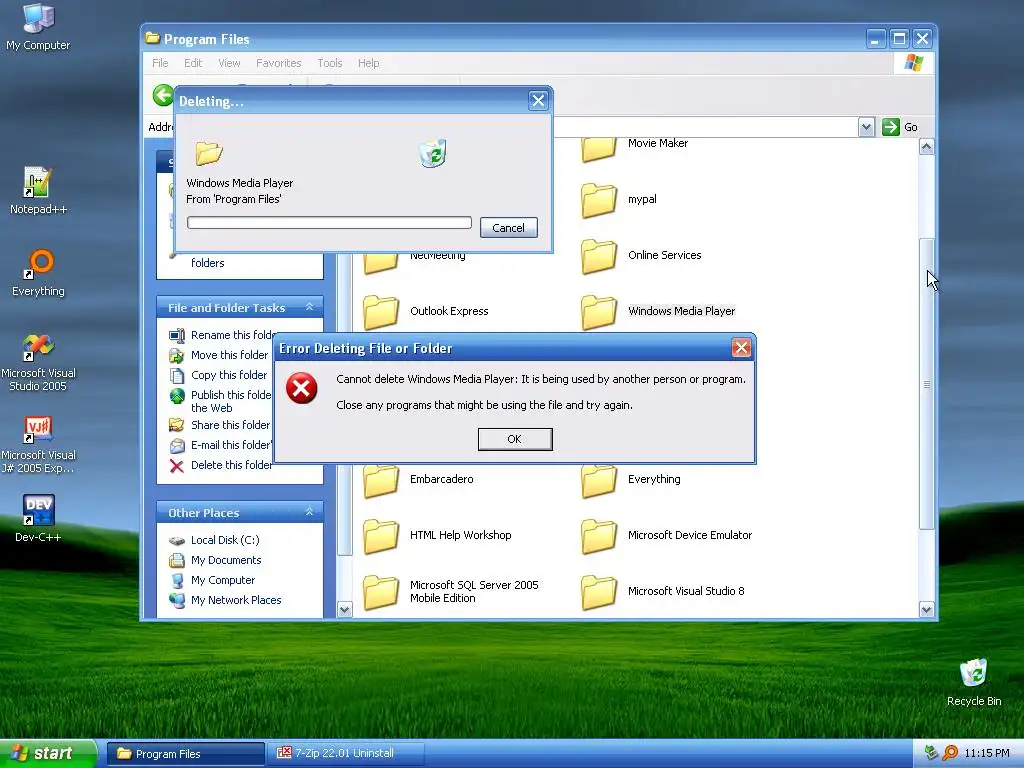Screen dimensions: 1024x768
Task: Open the Start menu
Action: point(48,753)
